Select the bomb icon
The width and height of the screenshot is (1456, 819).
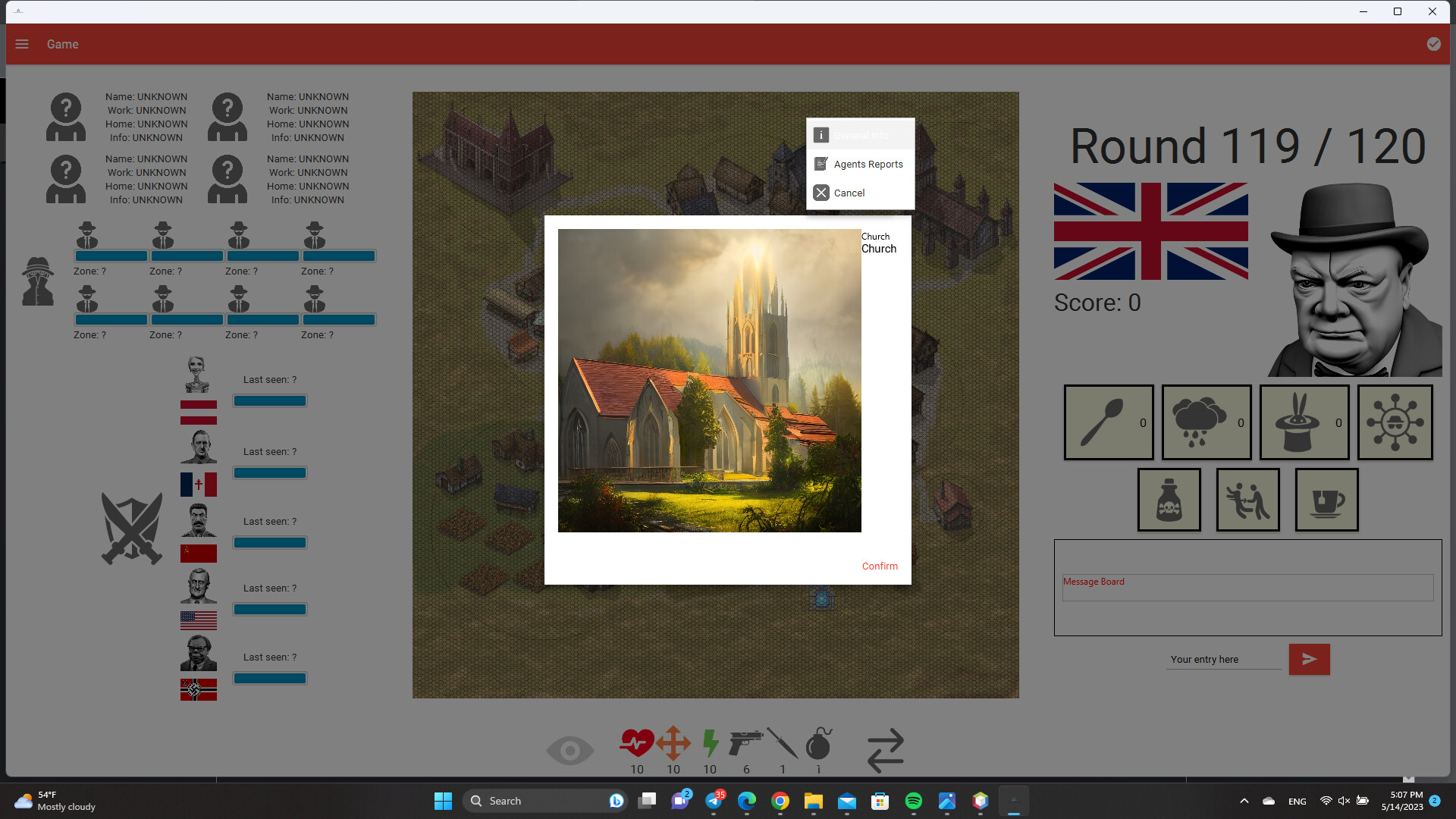click(x=819, y=747)
